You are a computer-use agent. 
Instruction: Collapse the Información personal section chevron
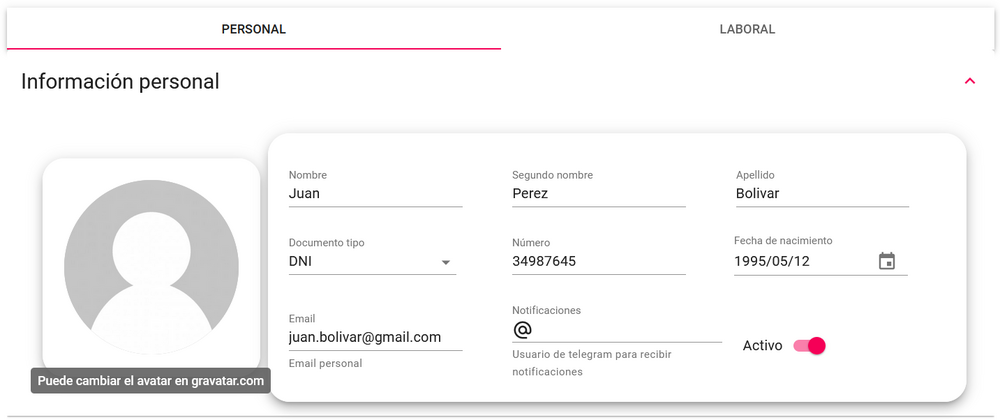pos(969,81)
